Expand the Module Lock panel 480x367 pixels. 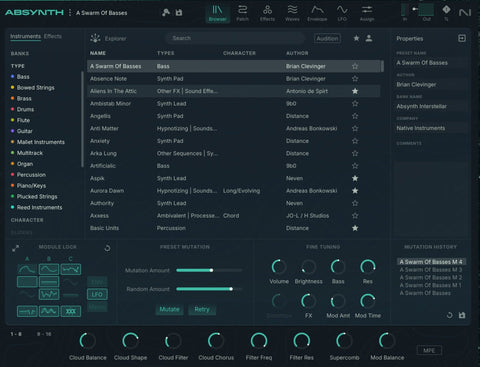tap(15, 248)
